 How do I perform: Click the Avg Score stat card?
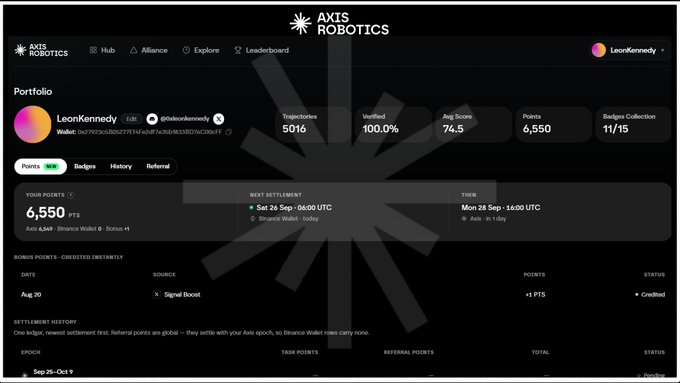click(473, 124)
